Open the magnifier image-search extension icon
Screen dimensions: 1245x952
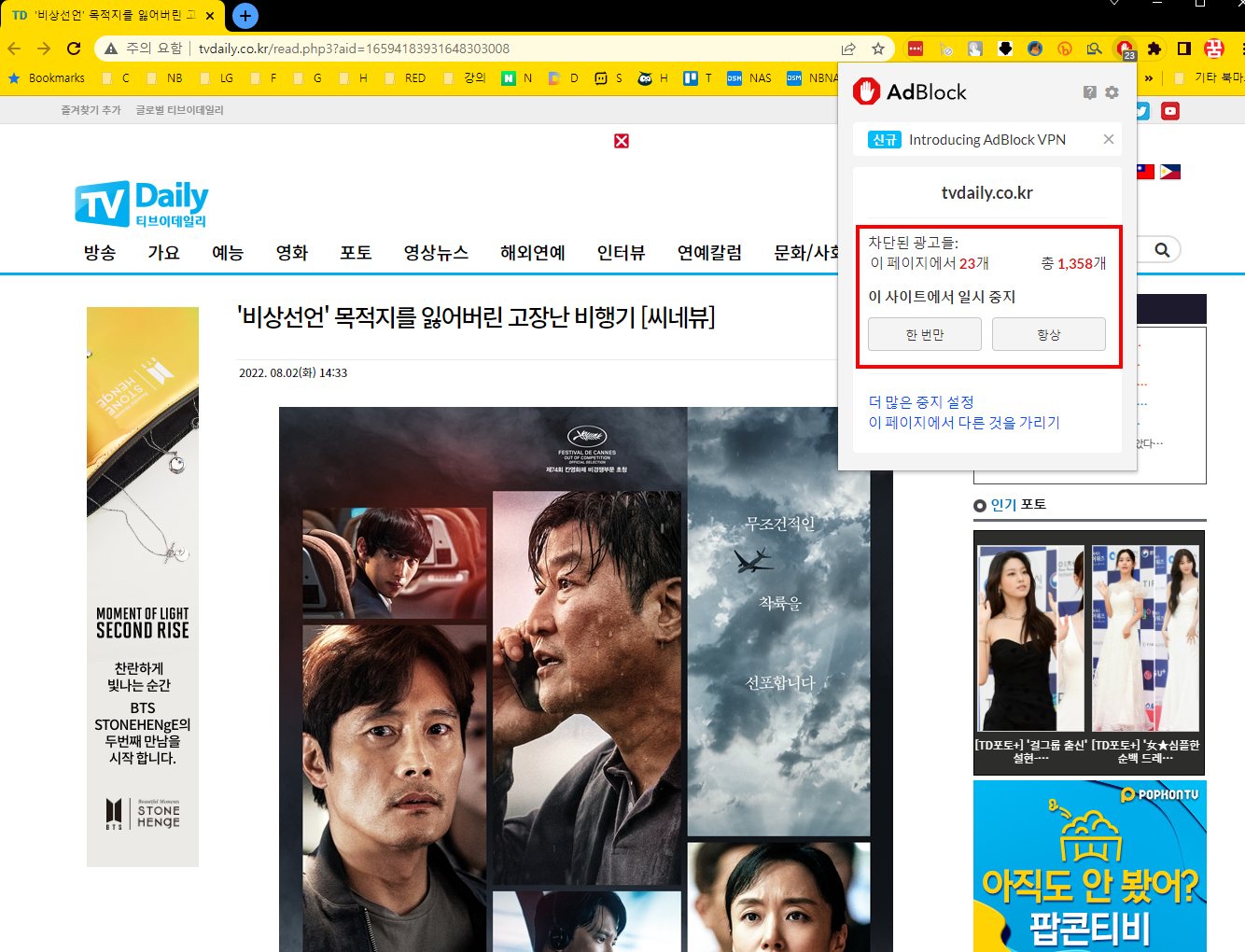1095,49
